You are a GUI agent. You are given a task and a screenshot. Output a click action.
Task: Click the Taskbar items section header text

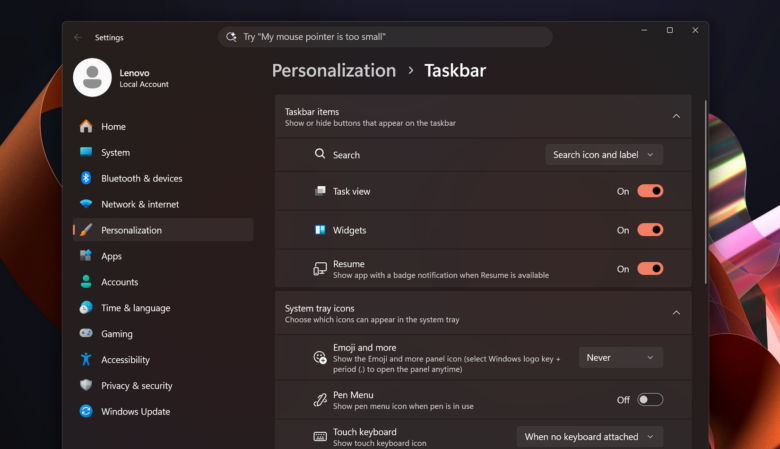click(312, 111)
